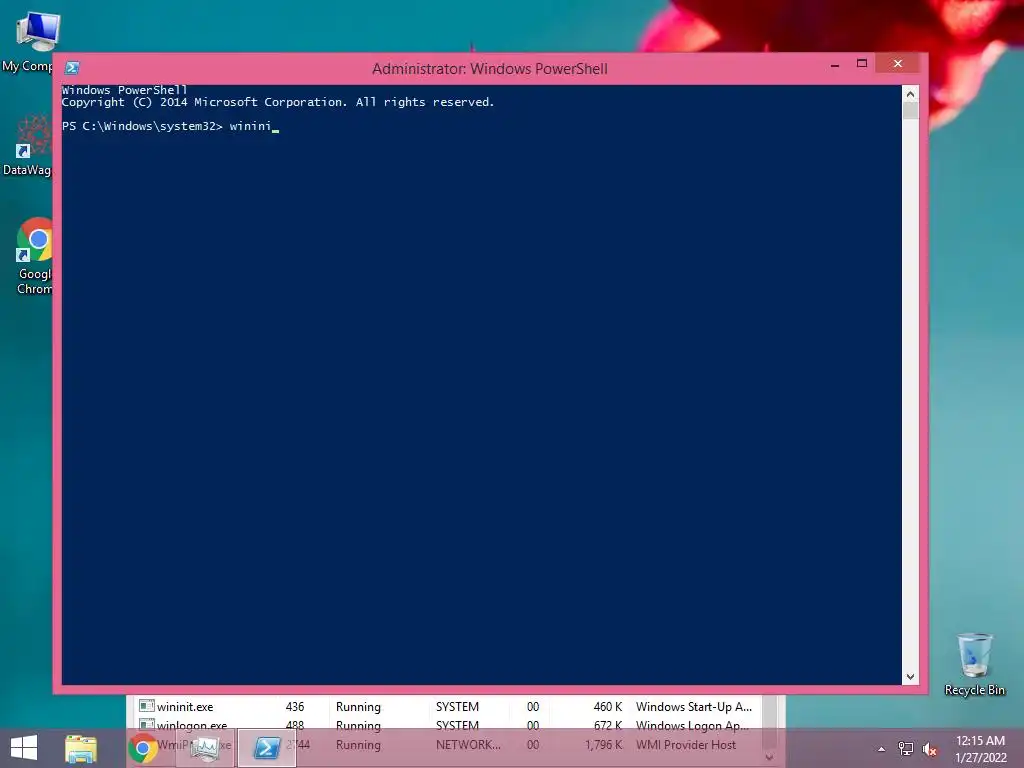Click the Windows Logon Ap... description cell
This screenshot has height=768, width=1024.
692,726
